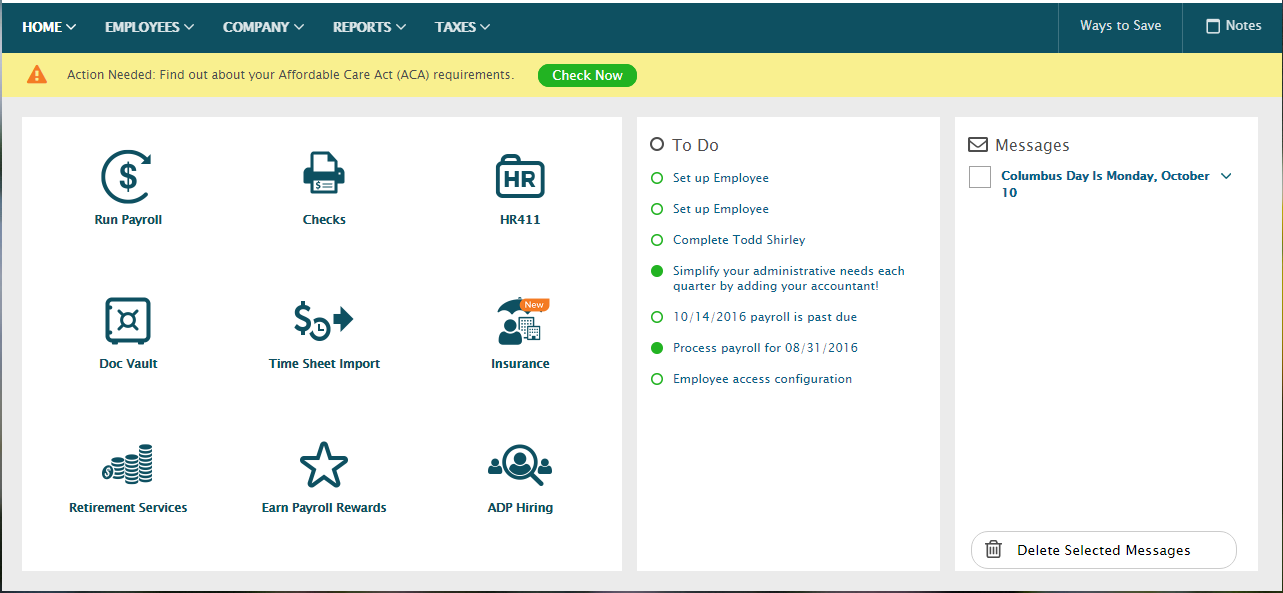
Task: Launch Time Sheet Import icon
Action: (x=324, y=321)
